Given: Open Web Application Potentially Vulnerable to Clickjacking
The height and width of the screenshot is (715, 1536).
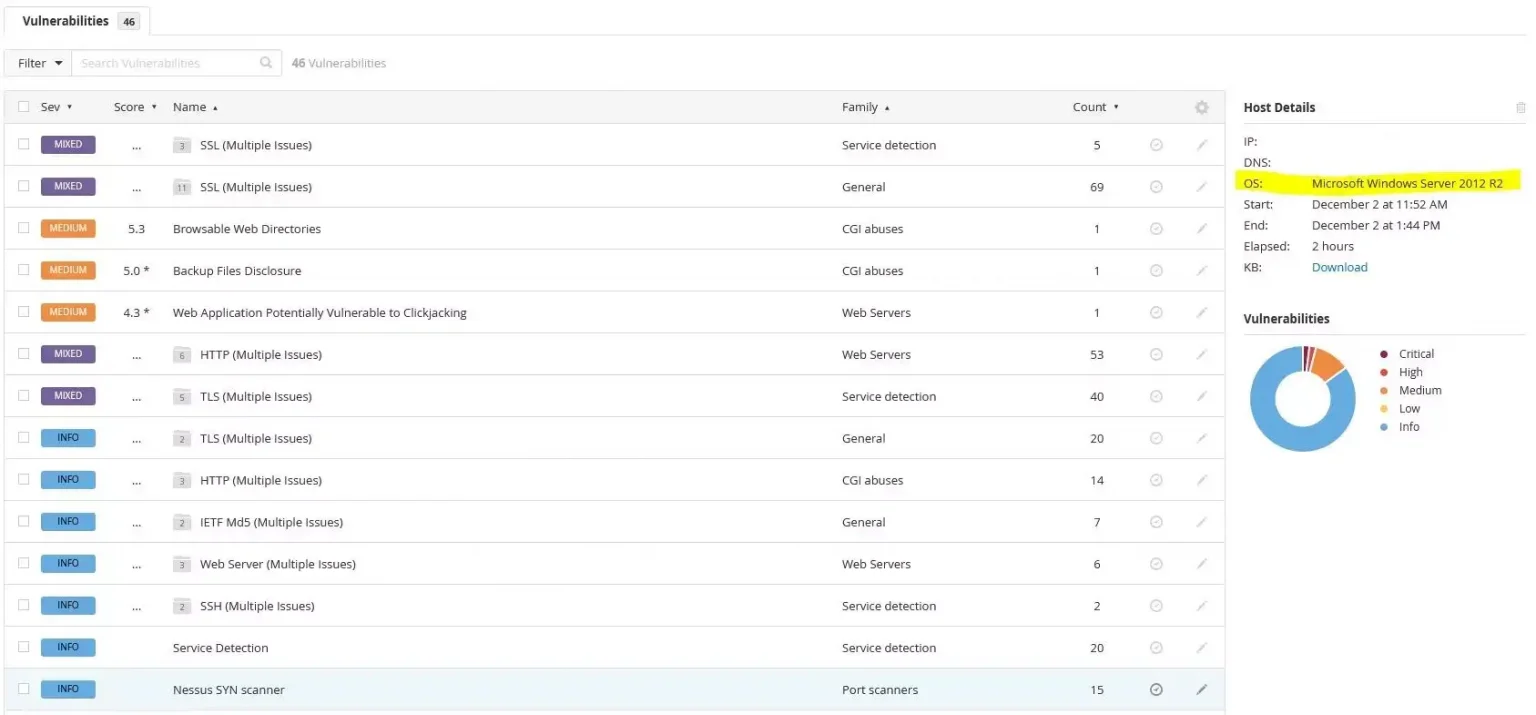Looking at the screenshot, I should pyautogui.click(x=319, y=313).
